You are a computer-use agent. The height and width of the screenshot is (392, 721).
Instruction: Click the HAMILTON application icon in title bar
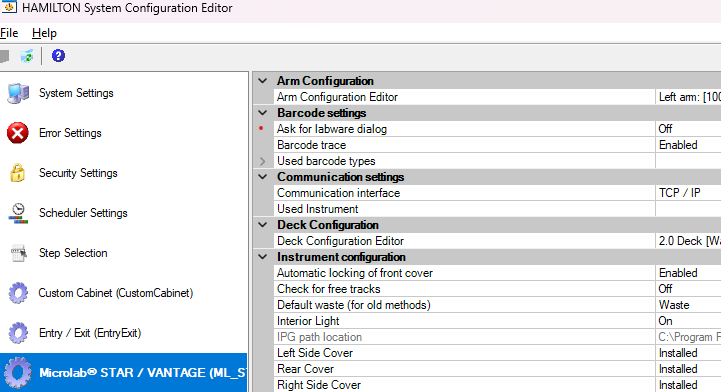pos(9,7)
